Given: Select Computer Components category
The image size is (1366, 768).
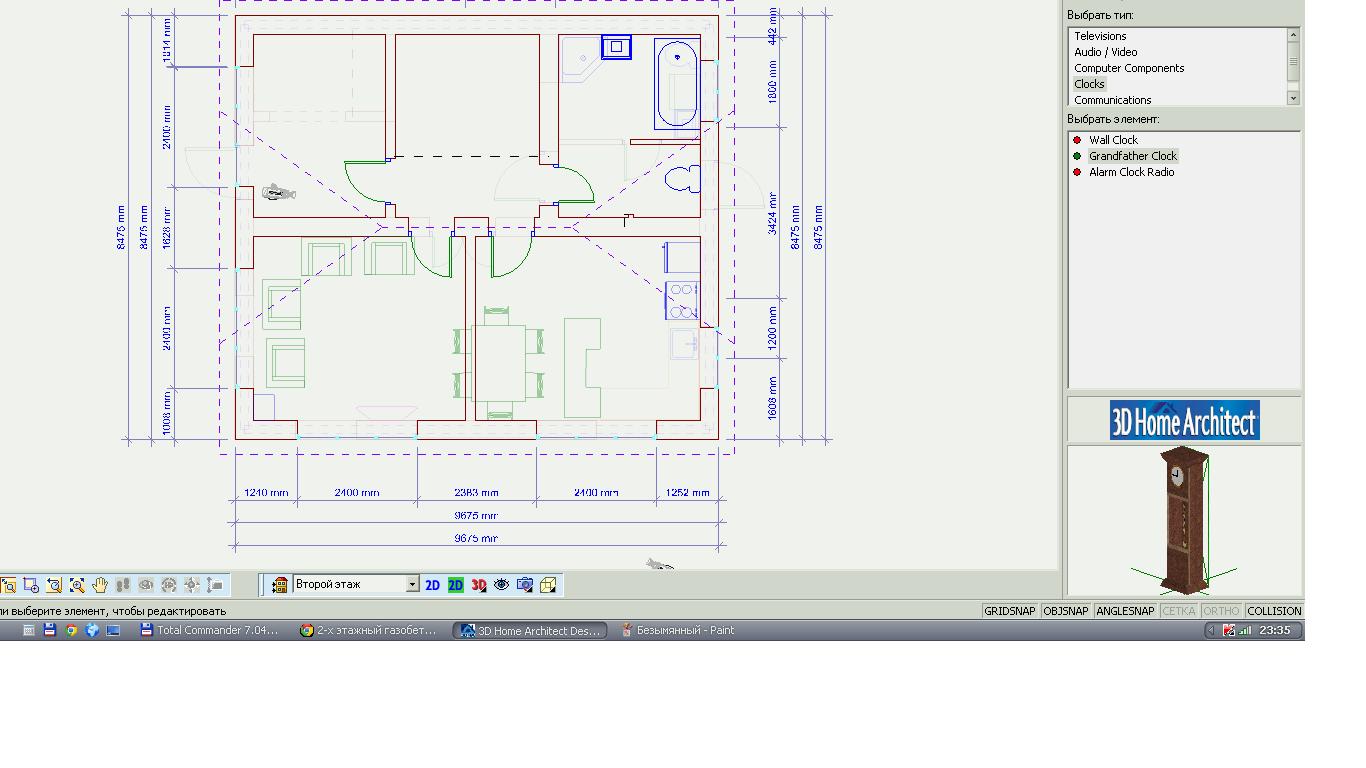Looking at the screenshot, I should pyautogui.click(x=1129, y=68).
